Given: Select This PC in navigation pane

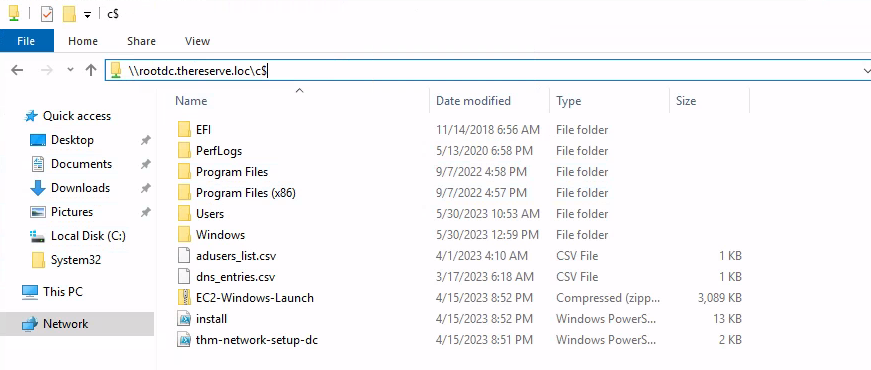Looking at the screenshot, I should point(62,292).
